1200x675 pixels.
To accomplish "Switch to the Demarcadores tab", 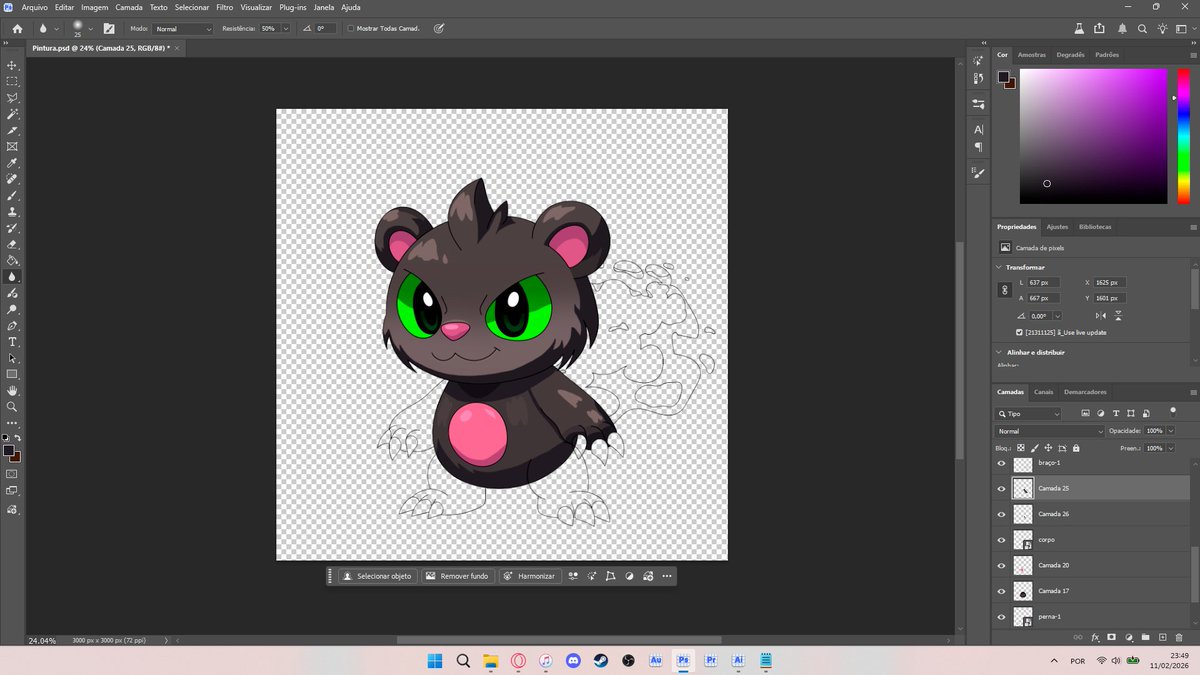I will pyautogui.click(x=1085, y=392).
